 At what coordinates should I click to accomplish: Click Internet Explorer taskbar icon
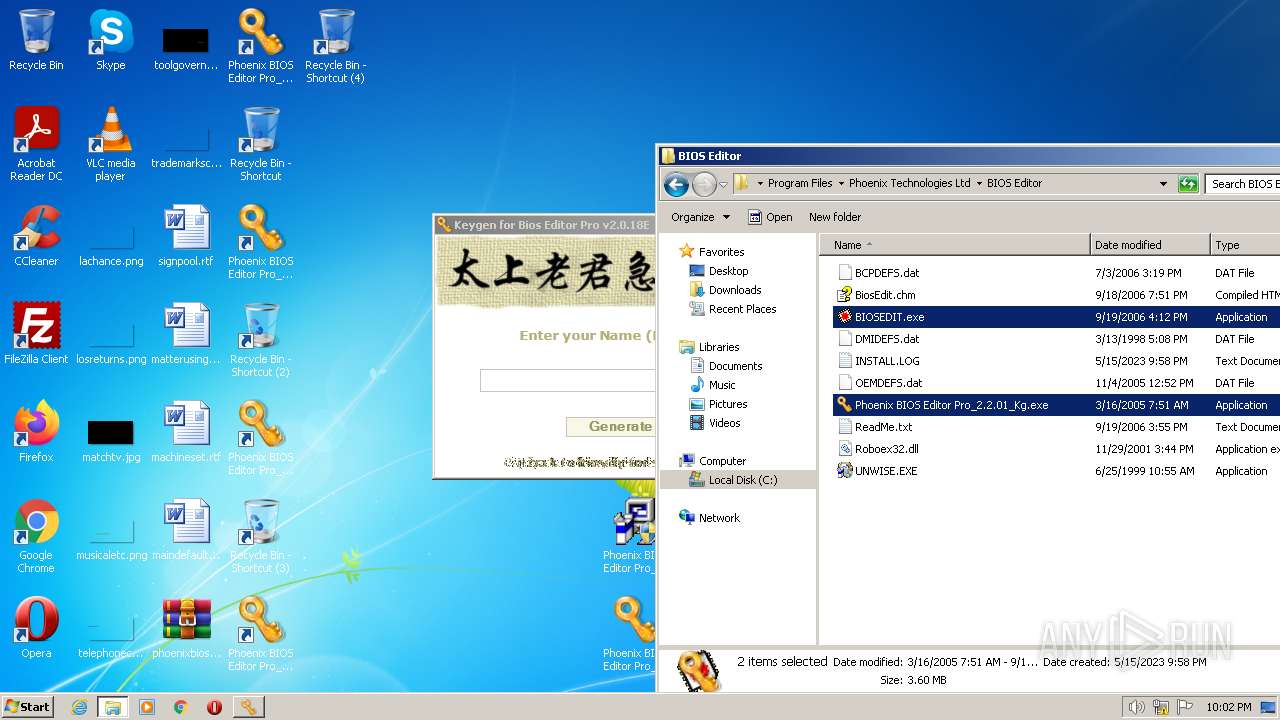[x=79, y=707]
